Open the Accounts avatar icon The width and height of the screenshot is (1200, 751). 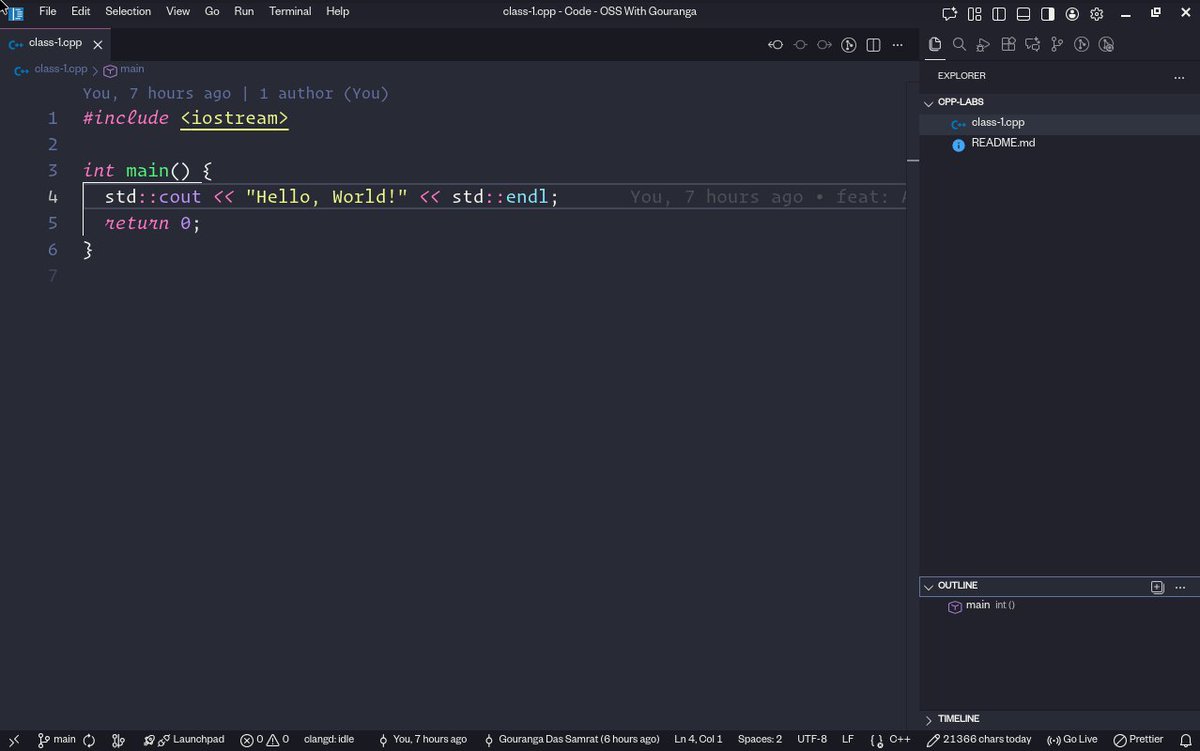(1072, 13)
